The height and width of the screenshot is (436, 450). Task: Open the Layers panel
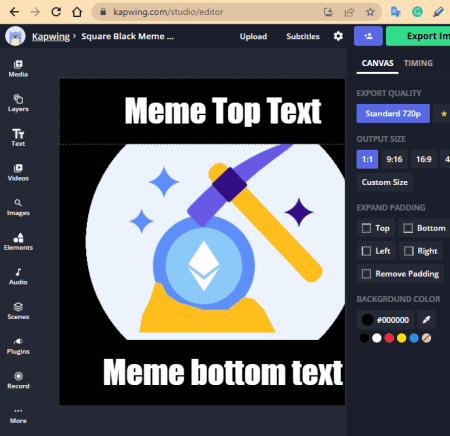coord(18,103)
